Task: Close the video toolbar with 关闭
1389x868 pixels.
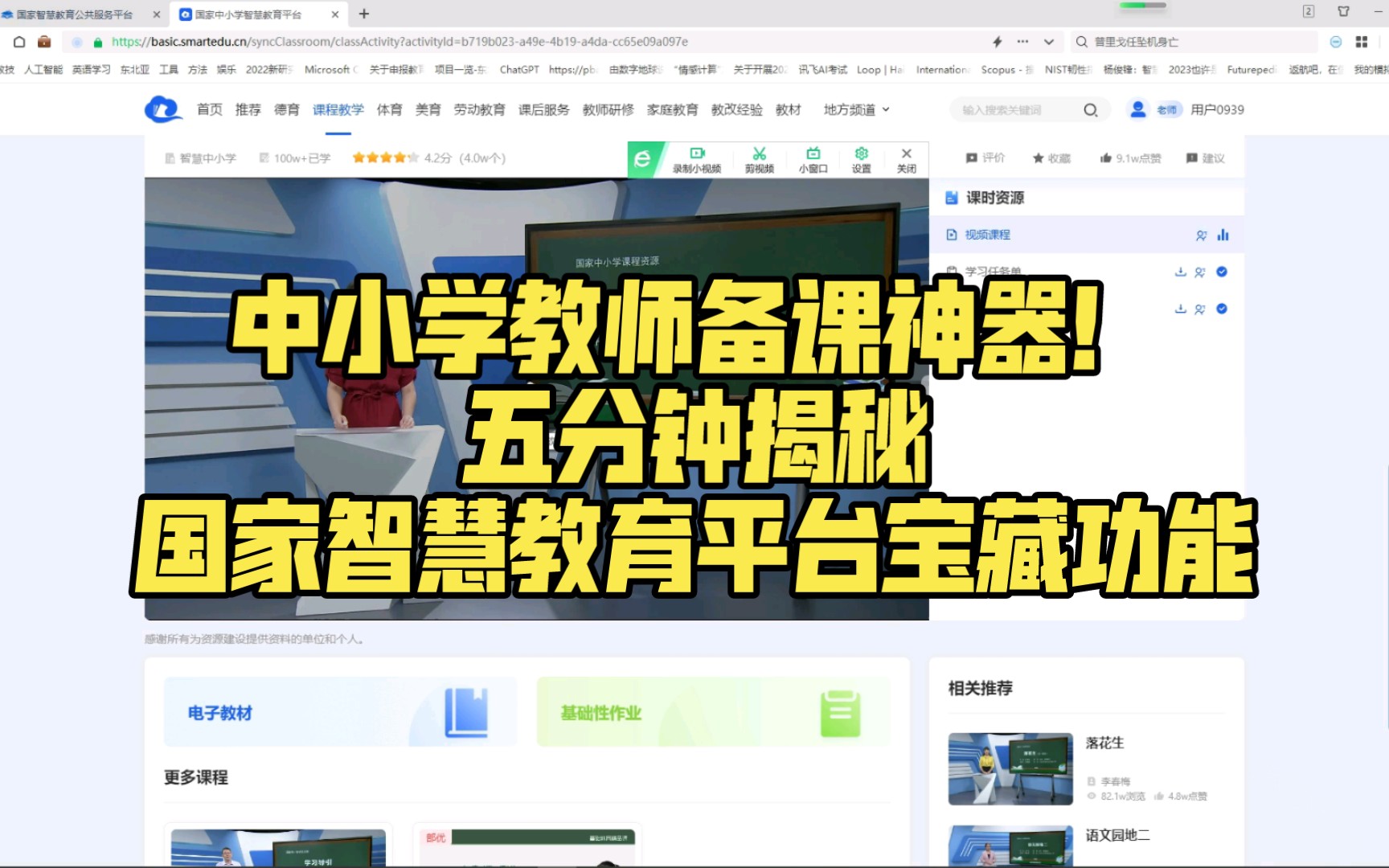Action: pos(906,160)
